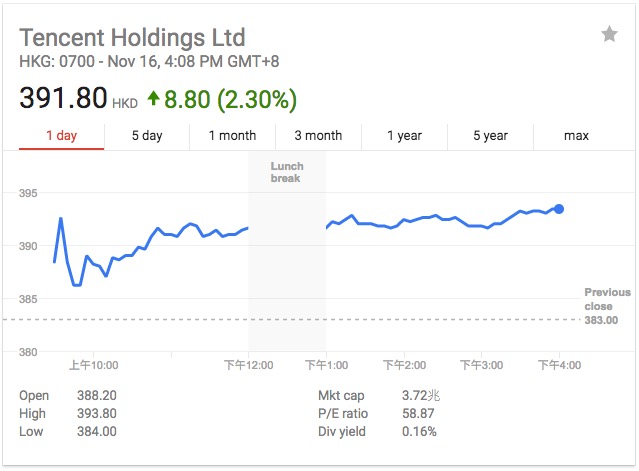The height and width of the screenshot is (471, 639).
Task: Click the Div yield 0.16% value
Action: (x=420, y=432)
